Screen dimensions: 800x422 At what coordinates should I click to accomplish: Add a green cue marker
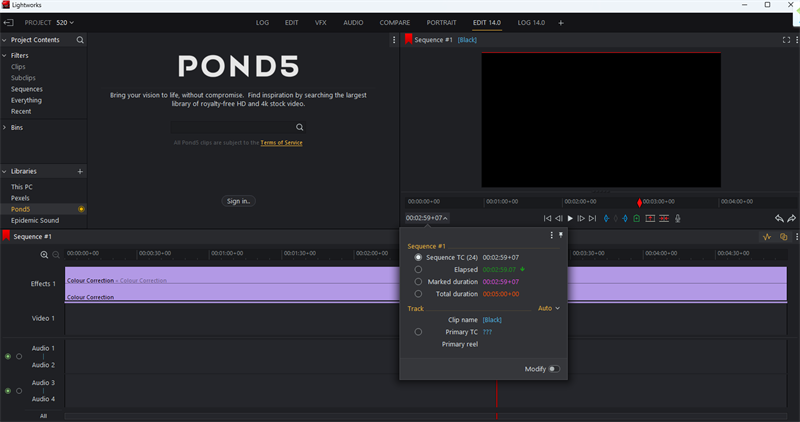pos(637,218)
